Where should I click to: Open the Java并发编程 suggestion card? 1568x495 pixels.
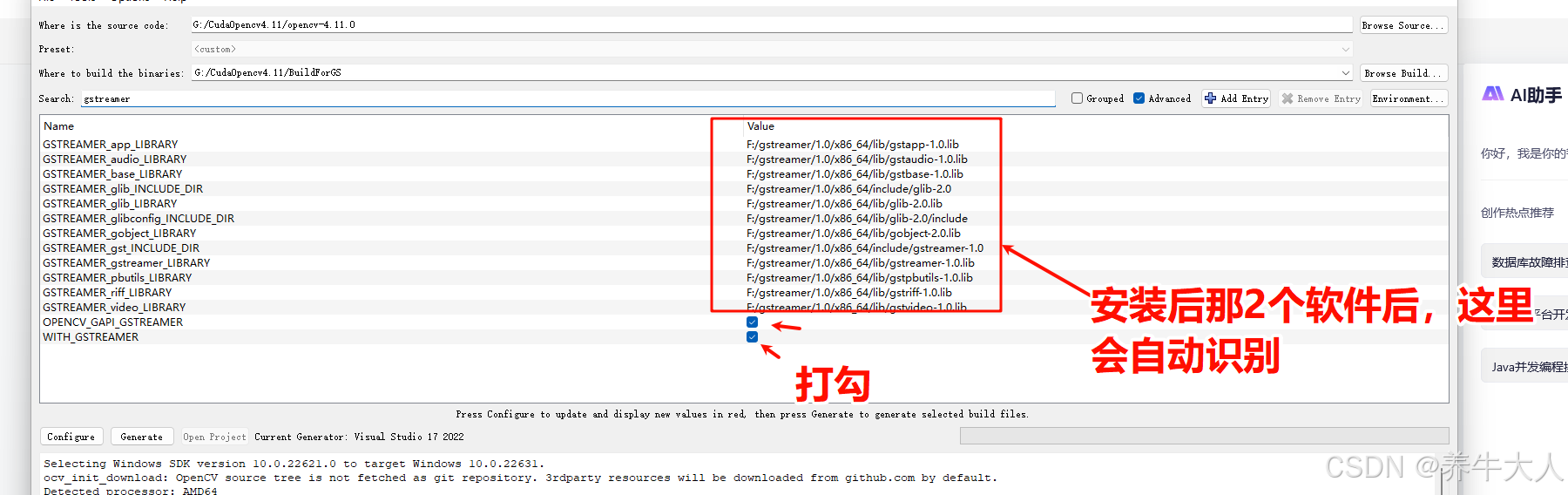tap(1524, 366)
